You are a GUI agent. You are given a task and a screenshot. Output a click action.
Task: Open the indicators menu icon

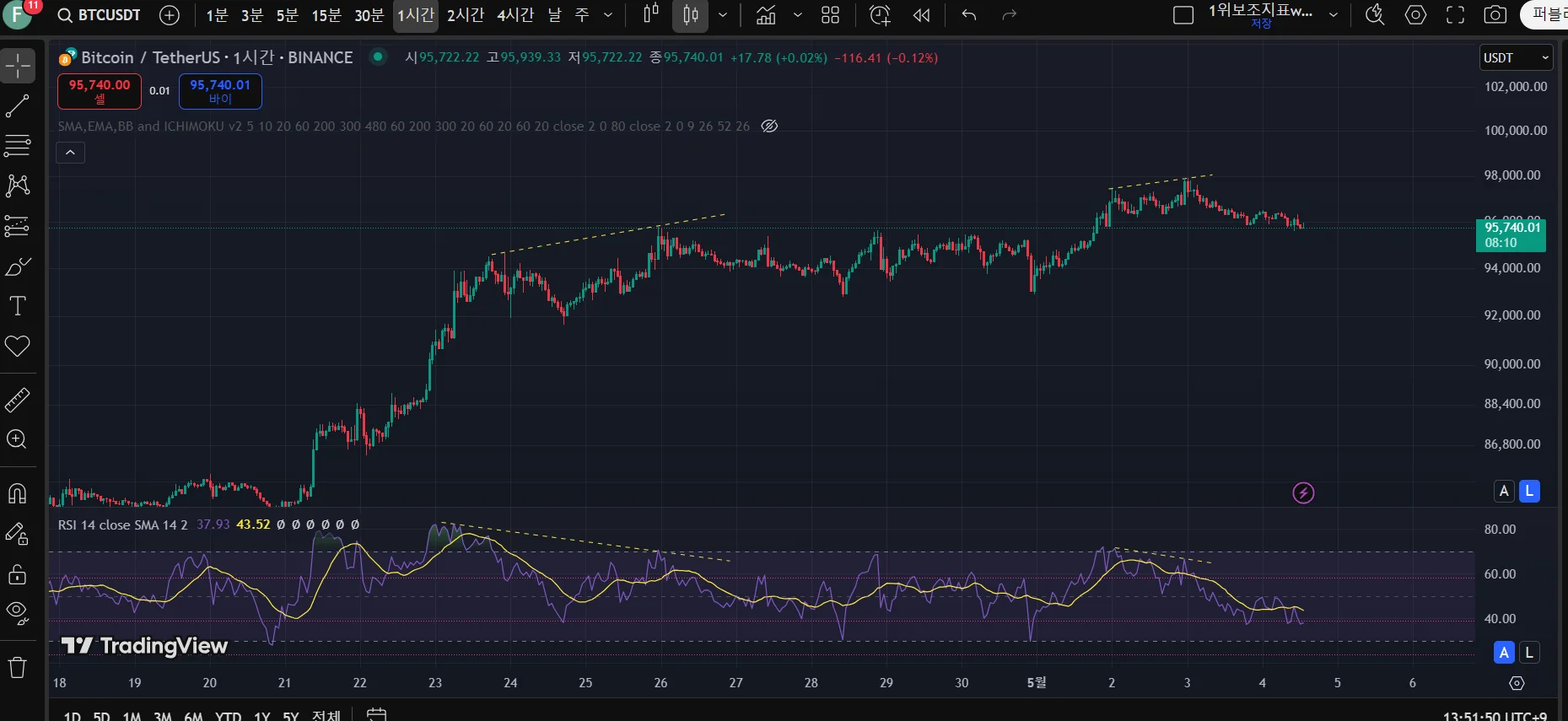766,15
